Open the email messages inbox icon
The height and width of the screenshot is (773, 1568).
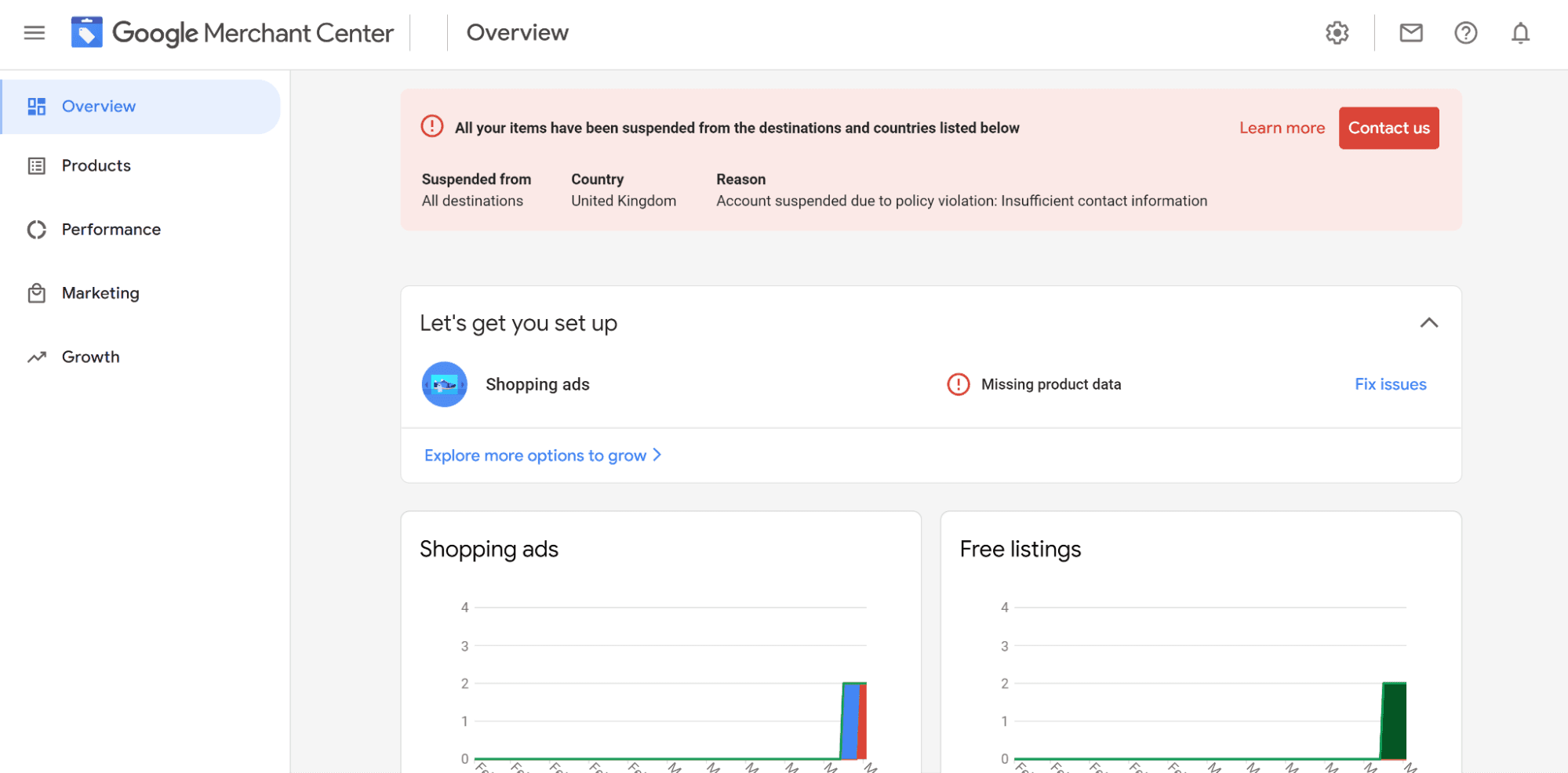point(1410,33)
